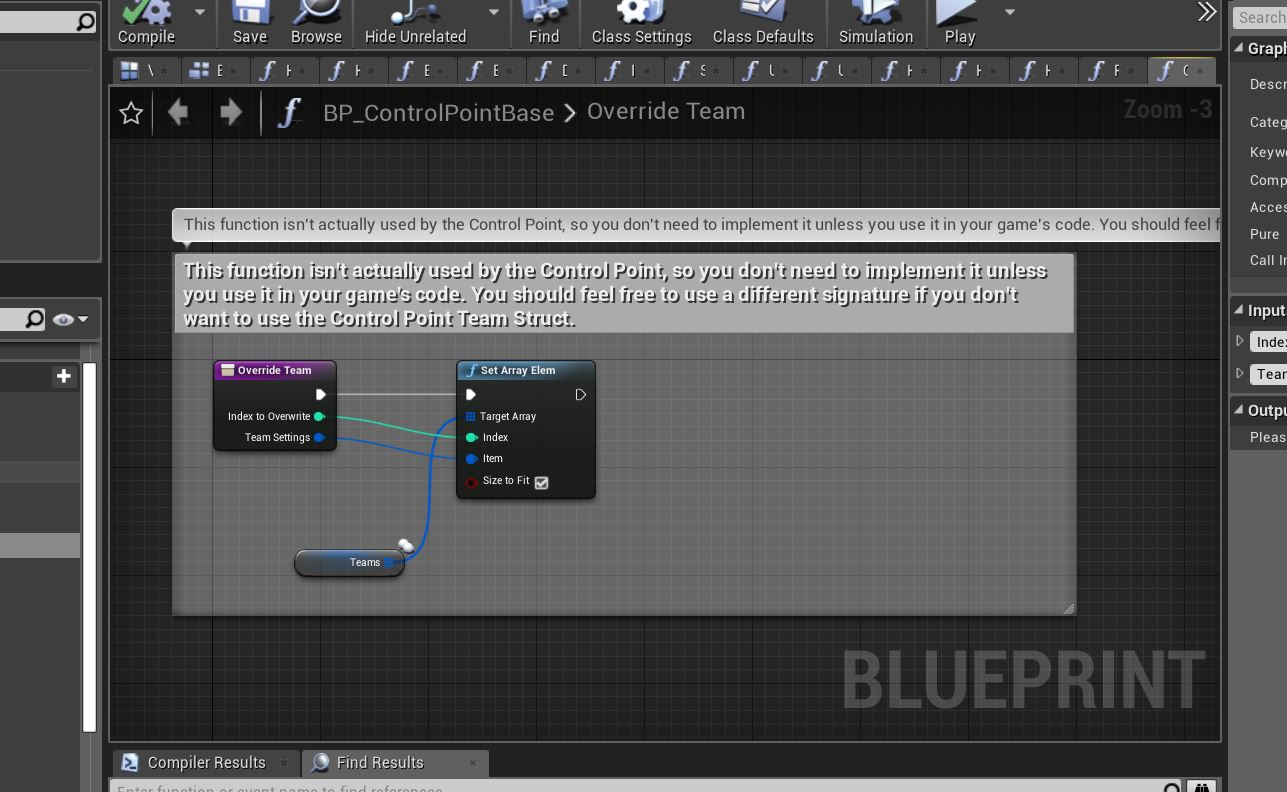Select the Set Array Elem node title
Image resolution: width=1287 pixels, height=792 pixels.
pyautogui.click(x=517, y=370)
